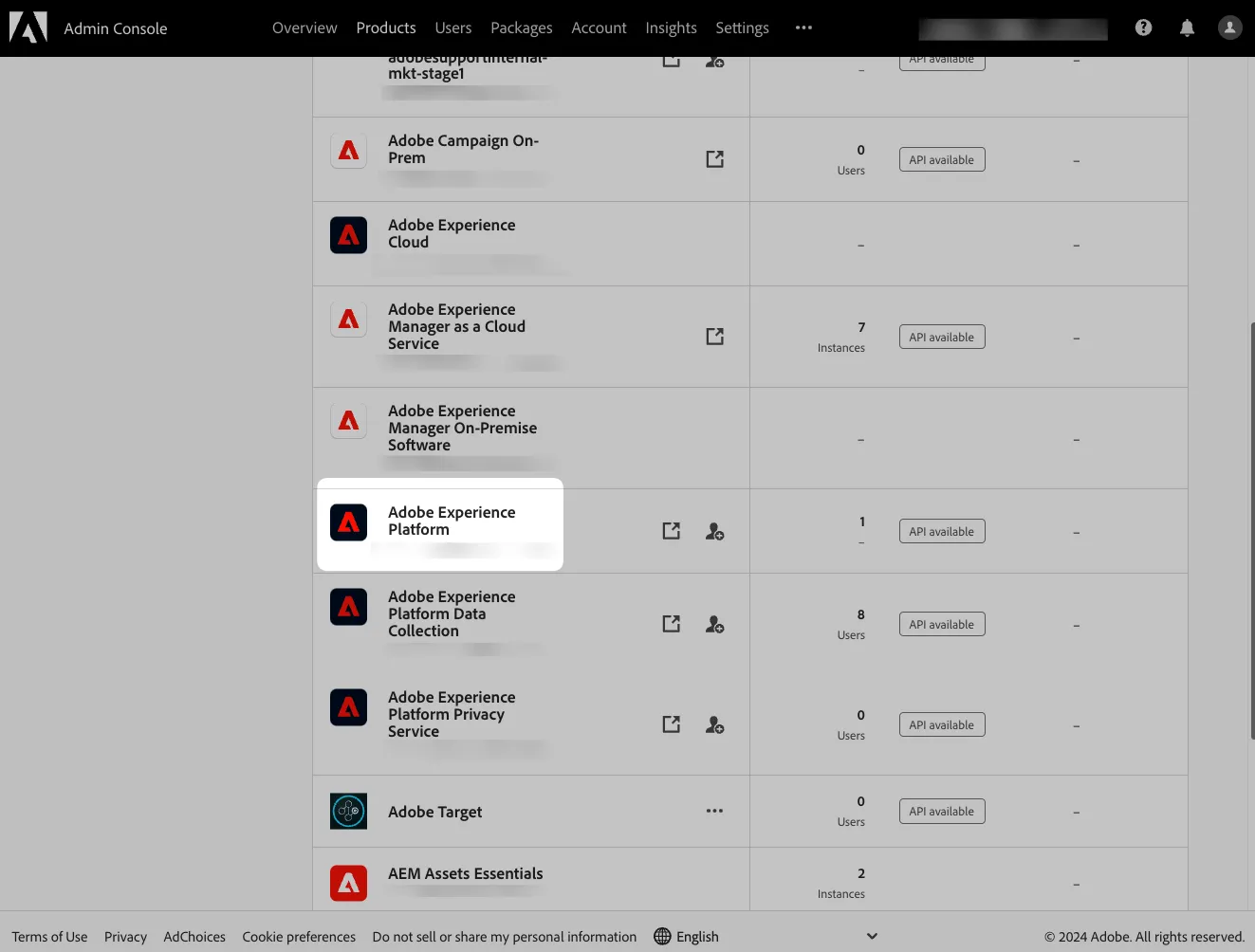Screen dimensions: 1255x952
Task: Open the header overflow more menu
Action: click(803, 27)
